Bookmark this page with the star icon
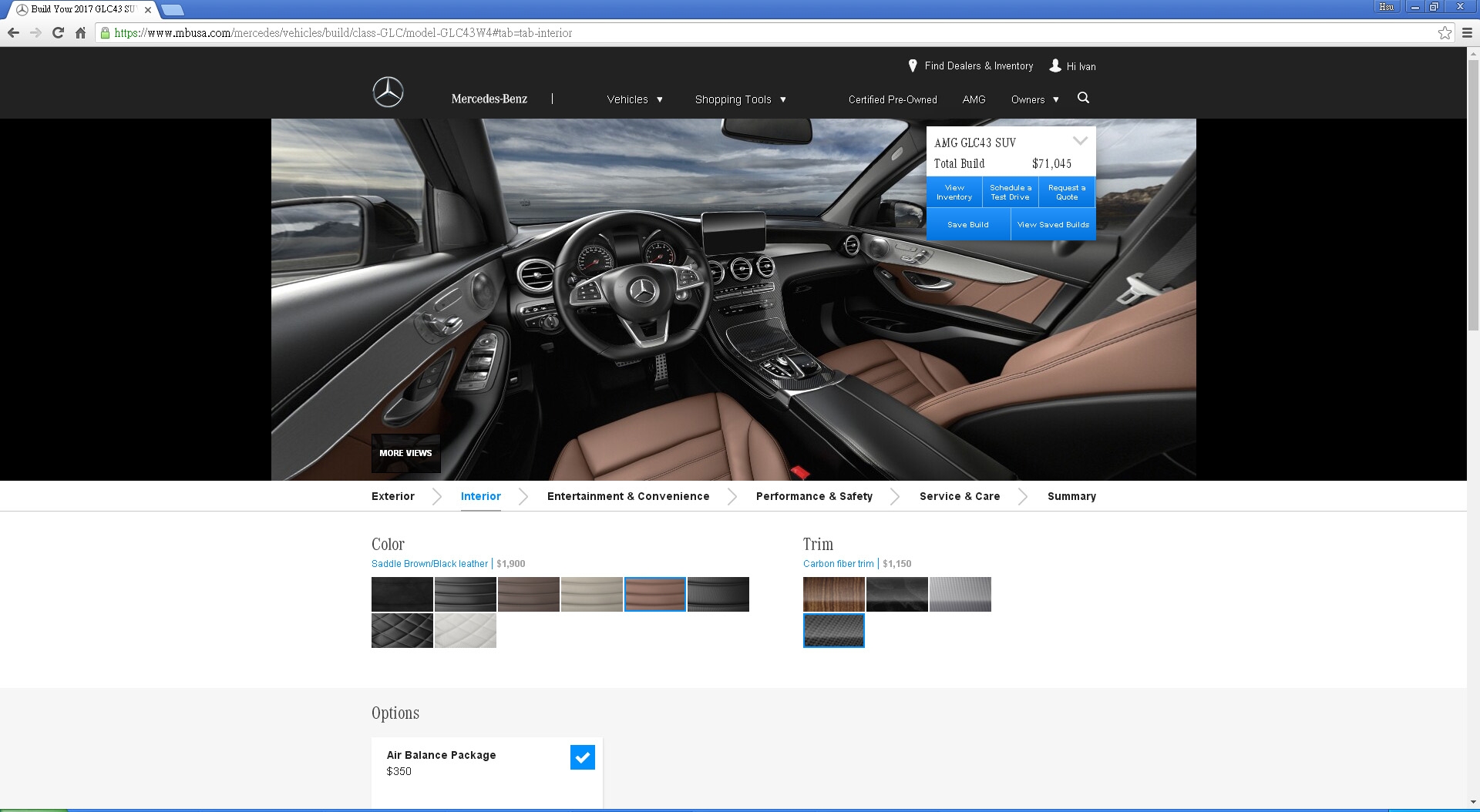 click(x=1445, y=32)
